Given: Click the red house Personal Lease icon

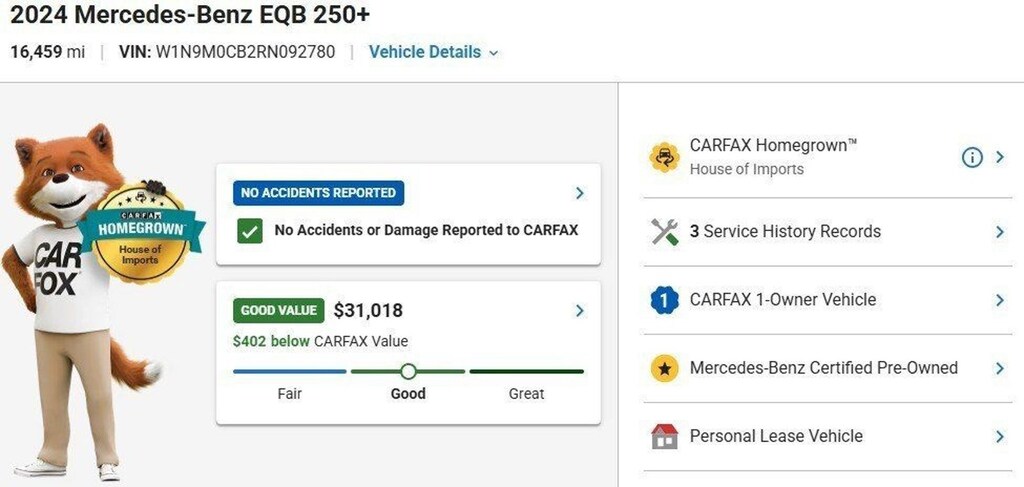Looking at the screenshot, I should tap(664, 436).
